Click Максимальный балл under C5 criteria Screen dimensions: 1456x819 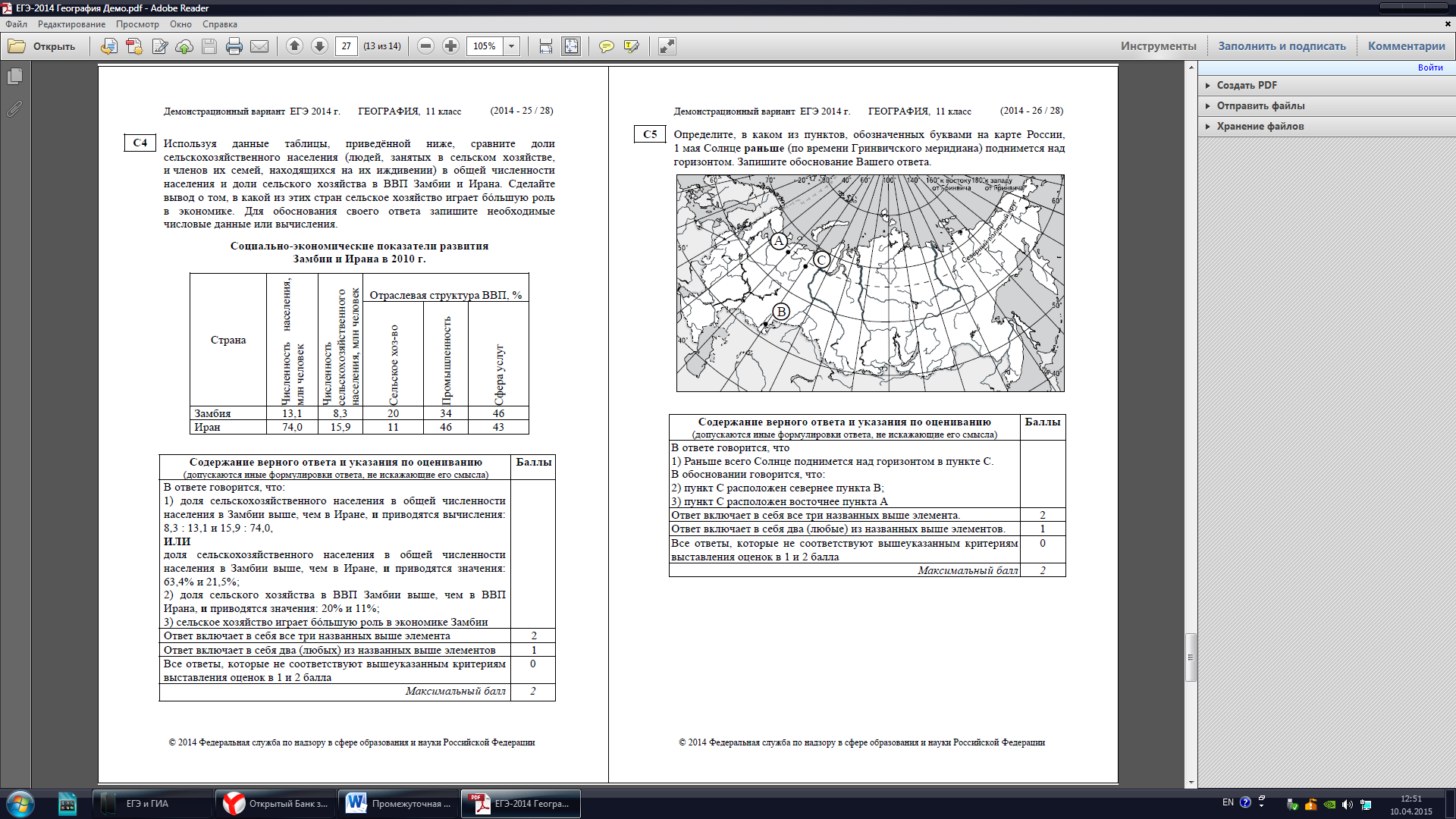coord(968,570)
